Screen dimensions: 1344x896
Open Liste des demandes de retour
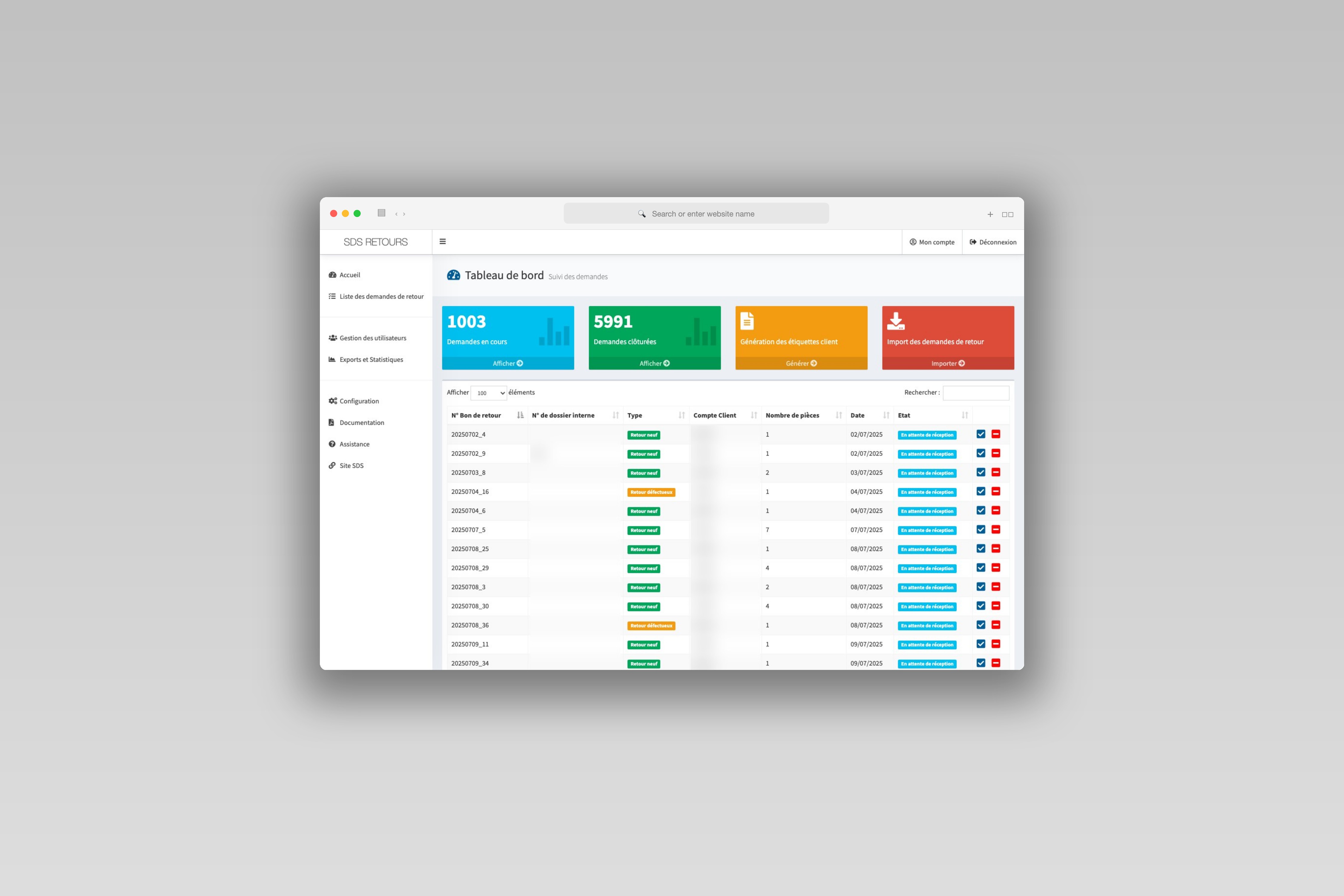tap(381, 297)
